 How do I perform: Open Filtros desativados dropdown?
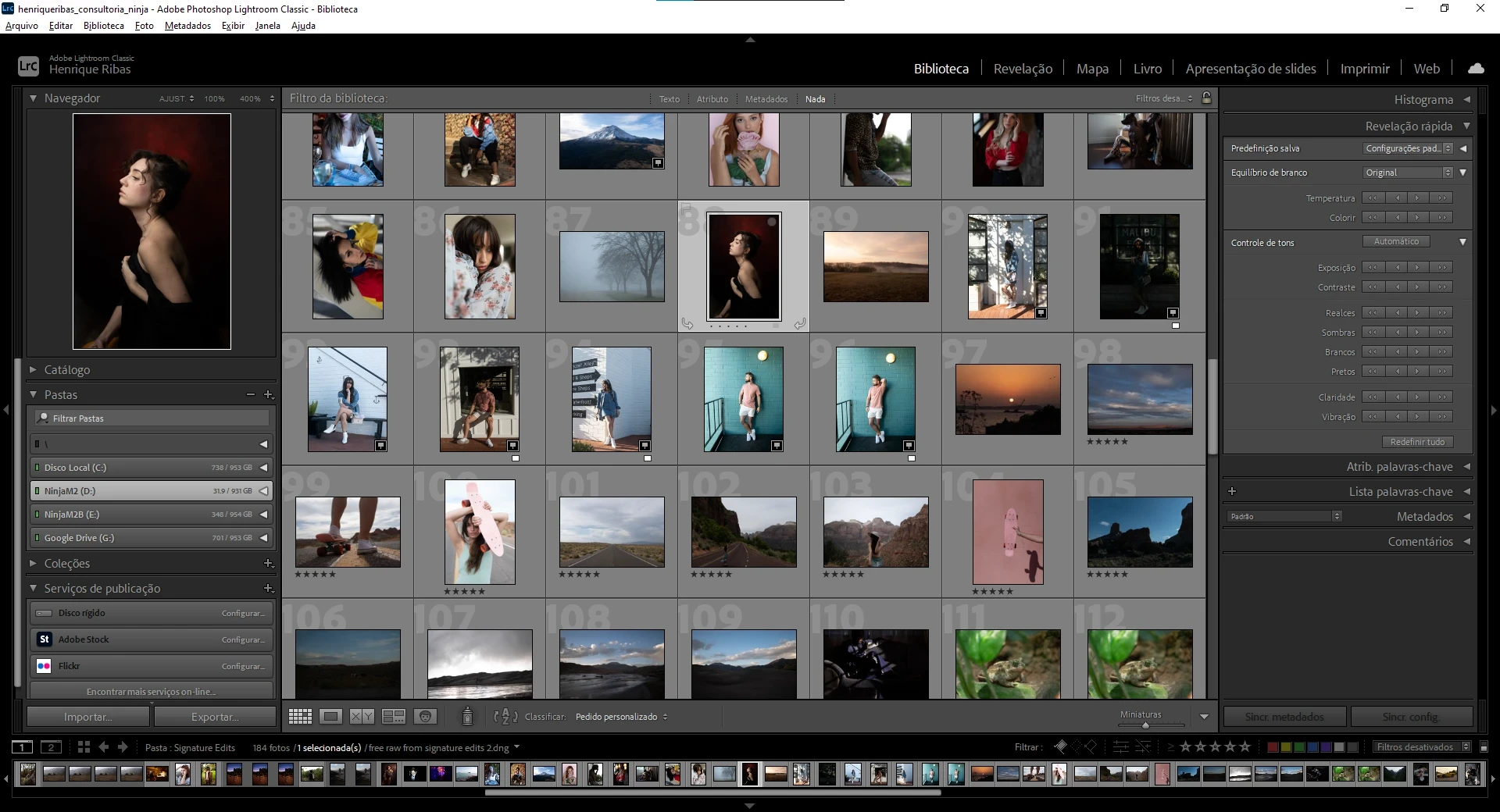[1422, 747]
